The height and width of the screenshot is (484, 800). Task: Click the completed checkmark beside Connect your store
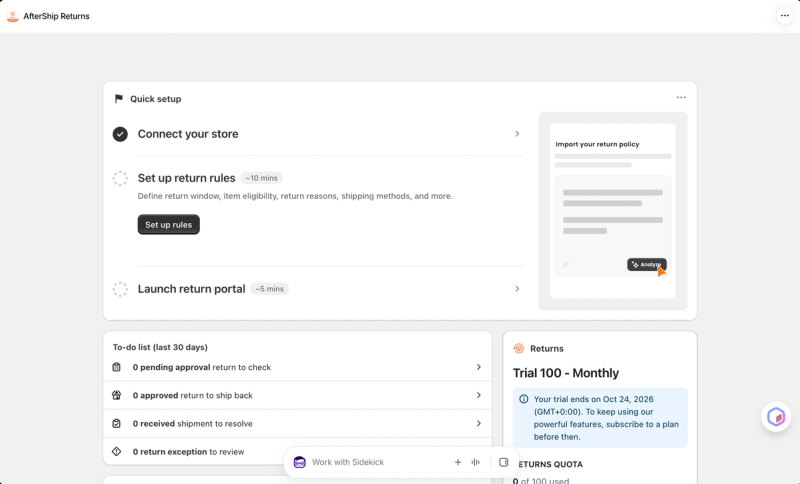120,134
